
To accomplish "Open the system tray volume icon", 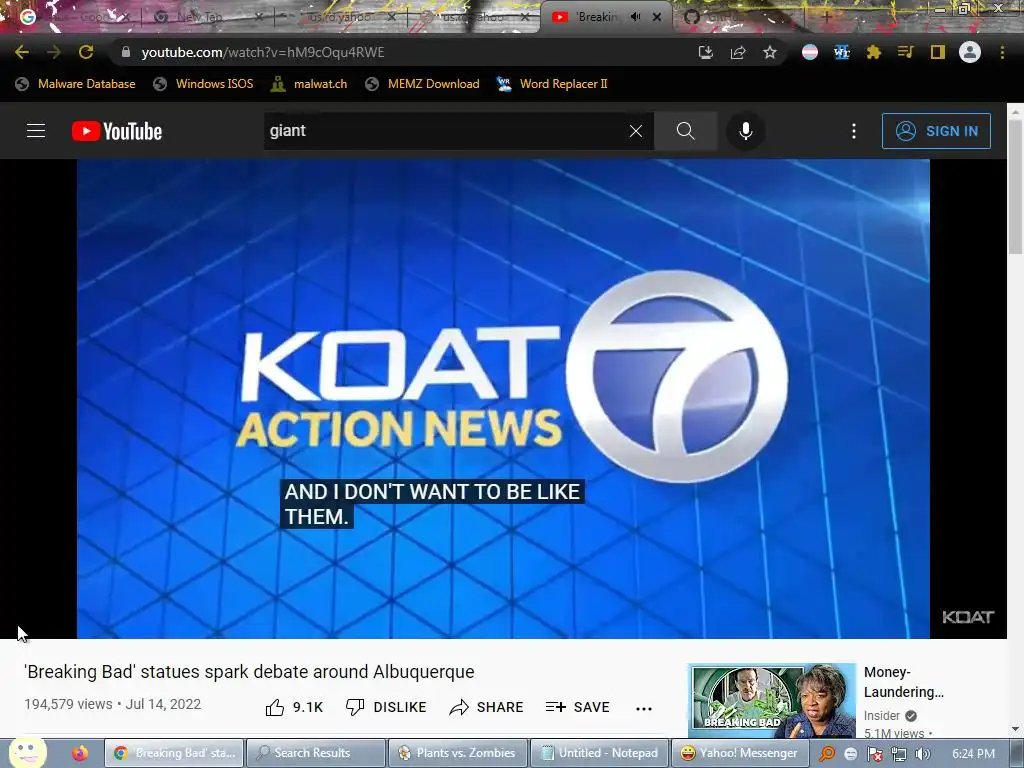I will click(x=923, y=754).
